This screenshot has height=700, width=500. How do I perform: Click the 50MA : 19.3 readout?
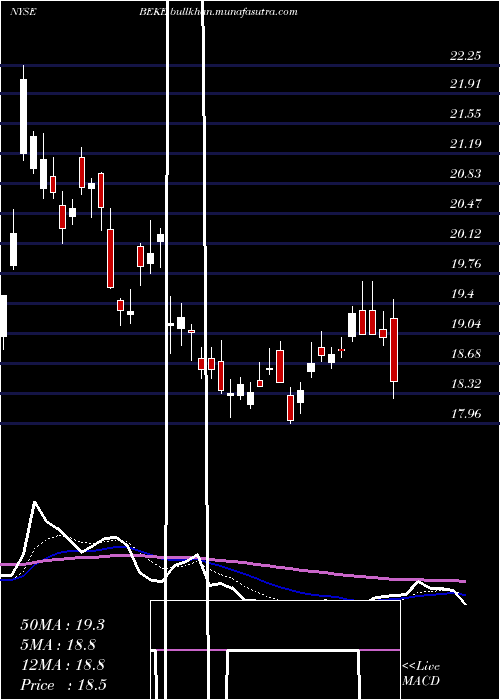[x=62, y=624]
